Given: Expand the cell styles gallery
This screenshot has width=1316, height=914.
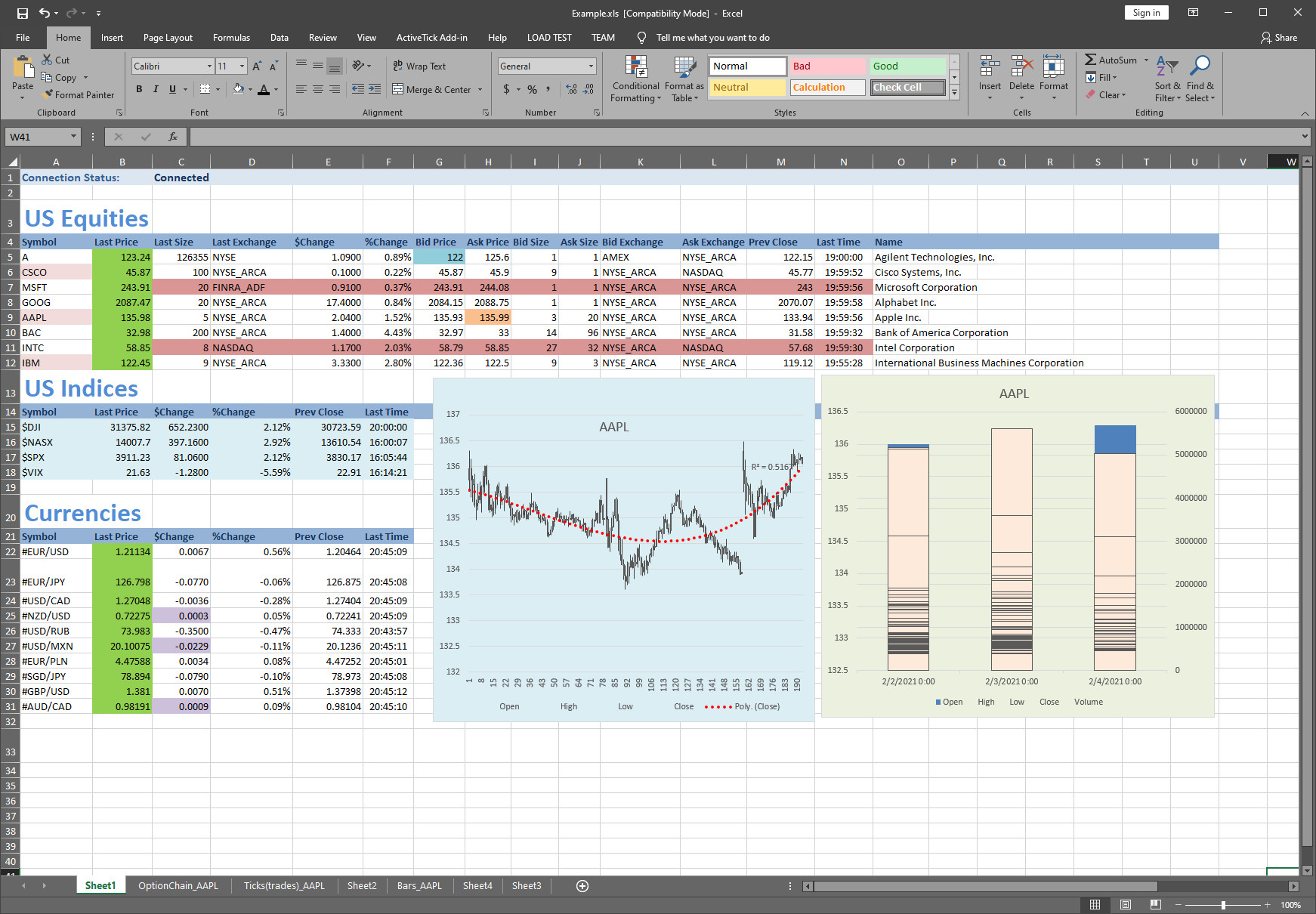Looking at the screenshot, I should [x=954, y=92].
